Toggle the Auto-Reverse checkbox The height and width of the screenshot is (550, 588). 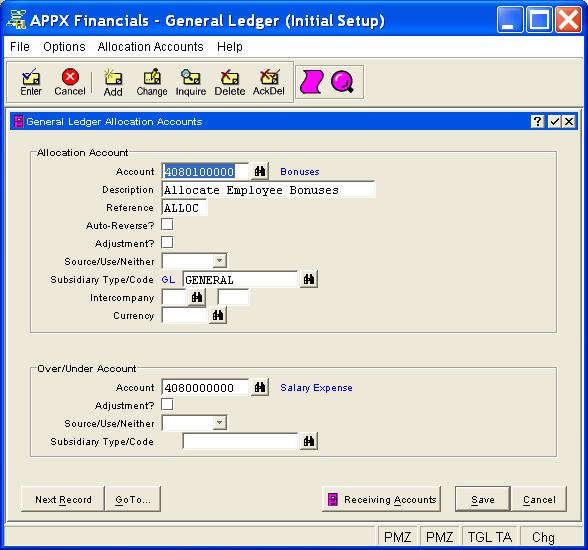coord(167,225)
